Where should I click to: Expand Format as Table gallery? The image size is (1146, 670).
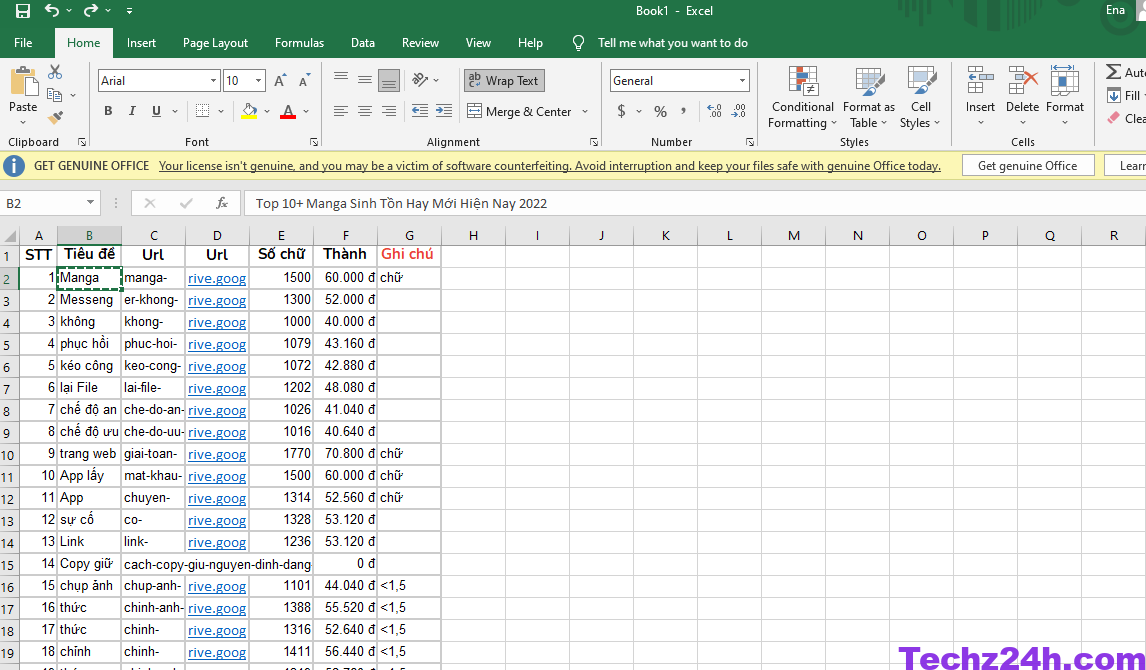pos(868,97)
